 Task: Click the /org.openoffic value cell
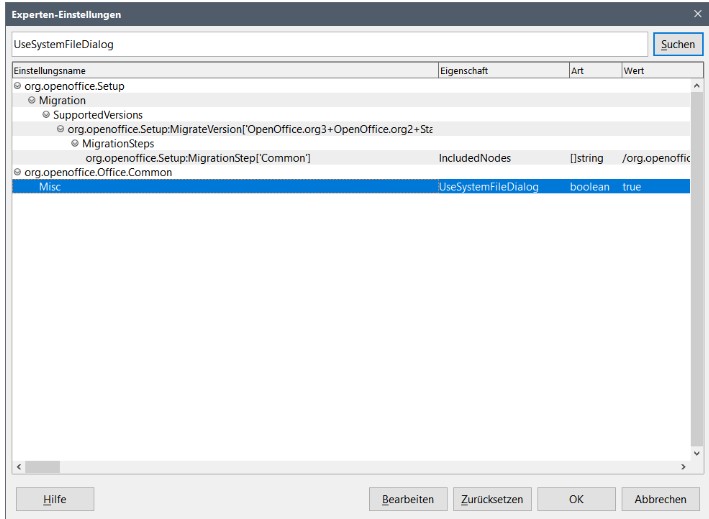656,158
